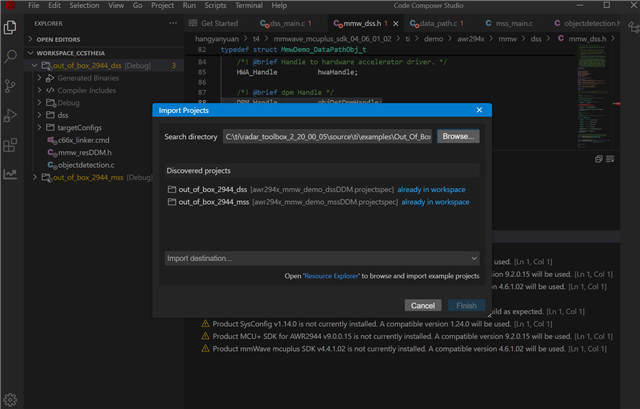
Task: Switch to the objectdetection.h tab
Action: tap(588, 23)
